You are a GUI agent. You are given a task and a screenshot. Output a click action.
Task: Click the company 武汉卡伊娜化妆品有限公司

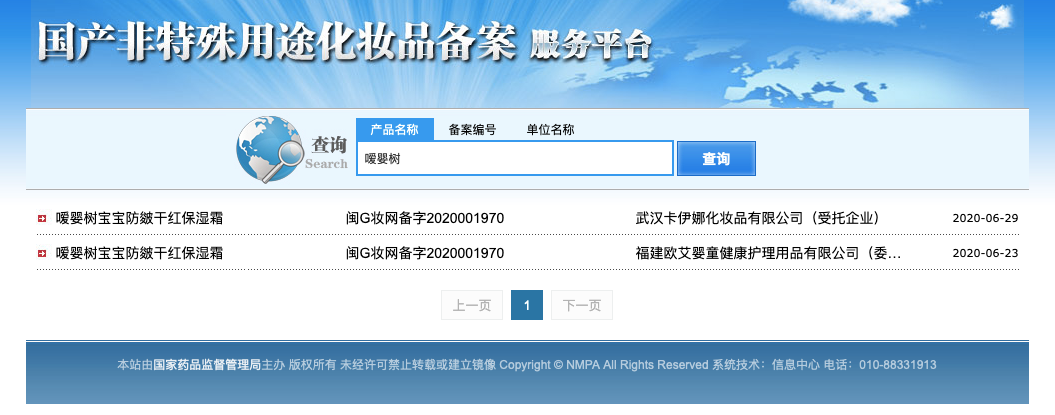point(757,218)
